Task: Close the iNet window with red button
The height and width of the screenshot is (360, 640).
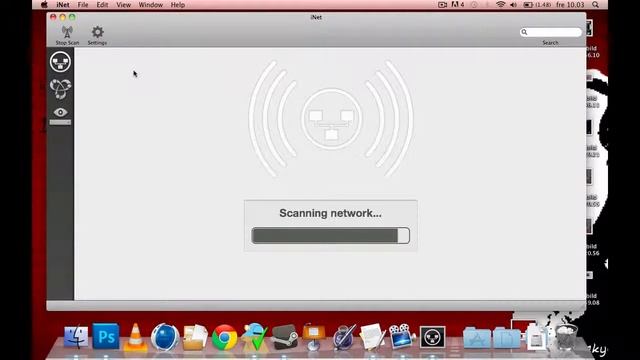Action: click(53, 17)
